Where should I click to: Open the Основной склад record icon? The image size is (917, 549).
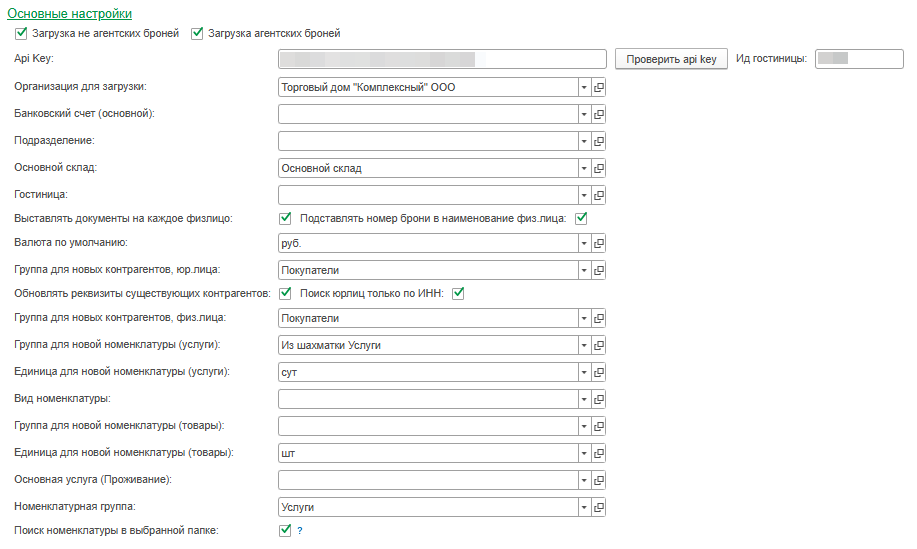[x=599, y=168]
